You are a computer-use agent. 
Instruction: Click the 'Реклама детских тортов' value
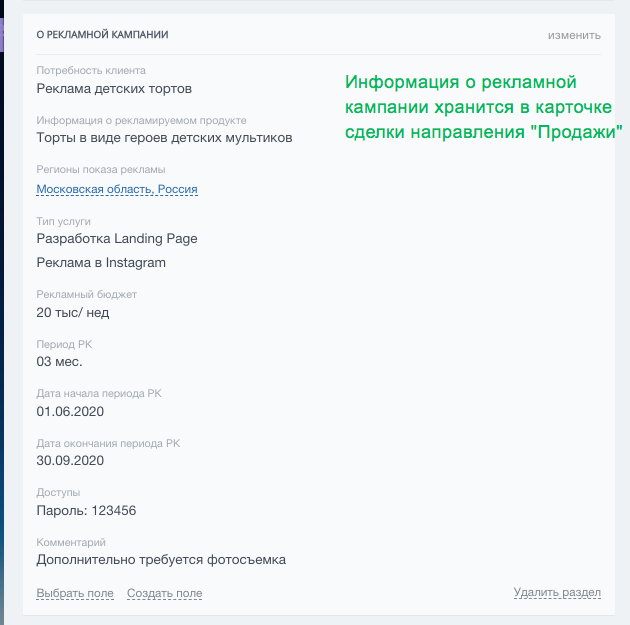point(114,88)
